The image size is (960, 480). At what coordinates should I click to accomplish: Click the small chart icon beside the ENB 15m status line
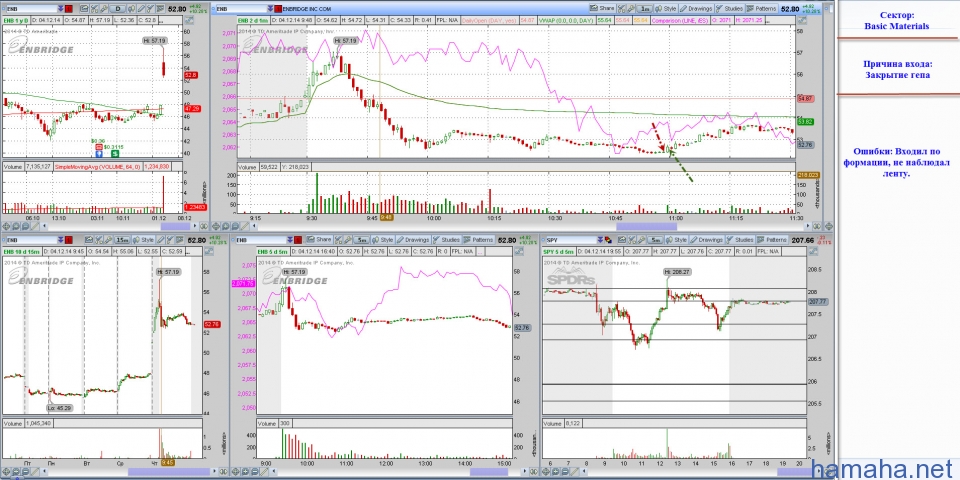coord(209,251)
